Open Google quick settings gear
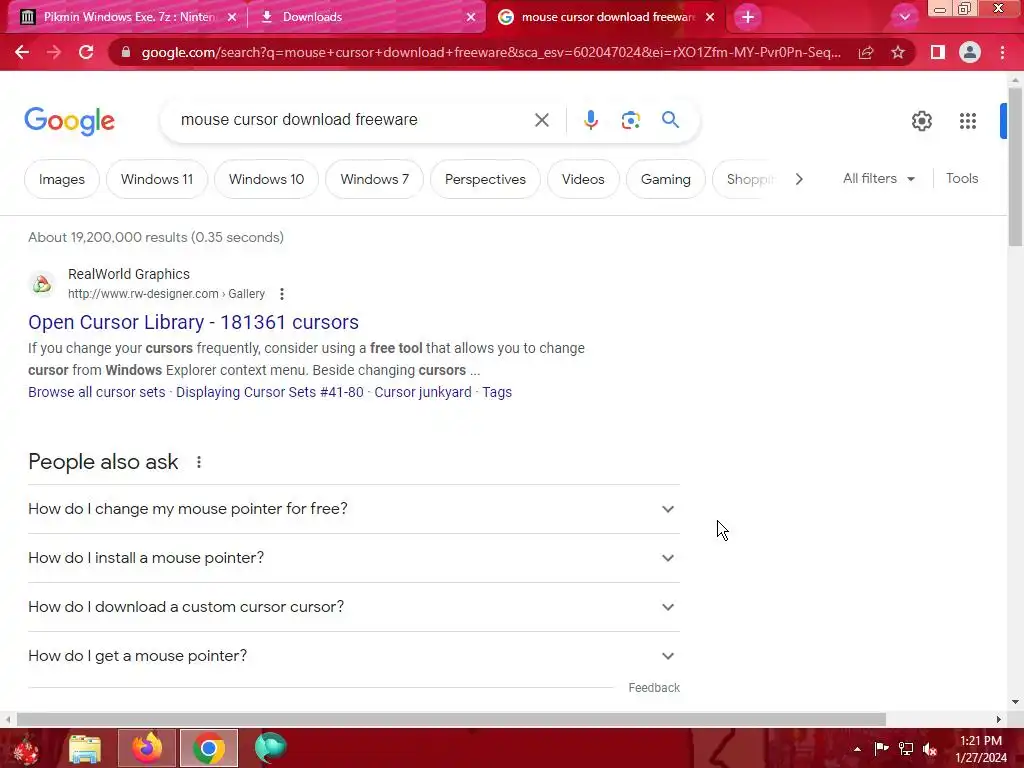 coord(921,121)
